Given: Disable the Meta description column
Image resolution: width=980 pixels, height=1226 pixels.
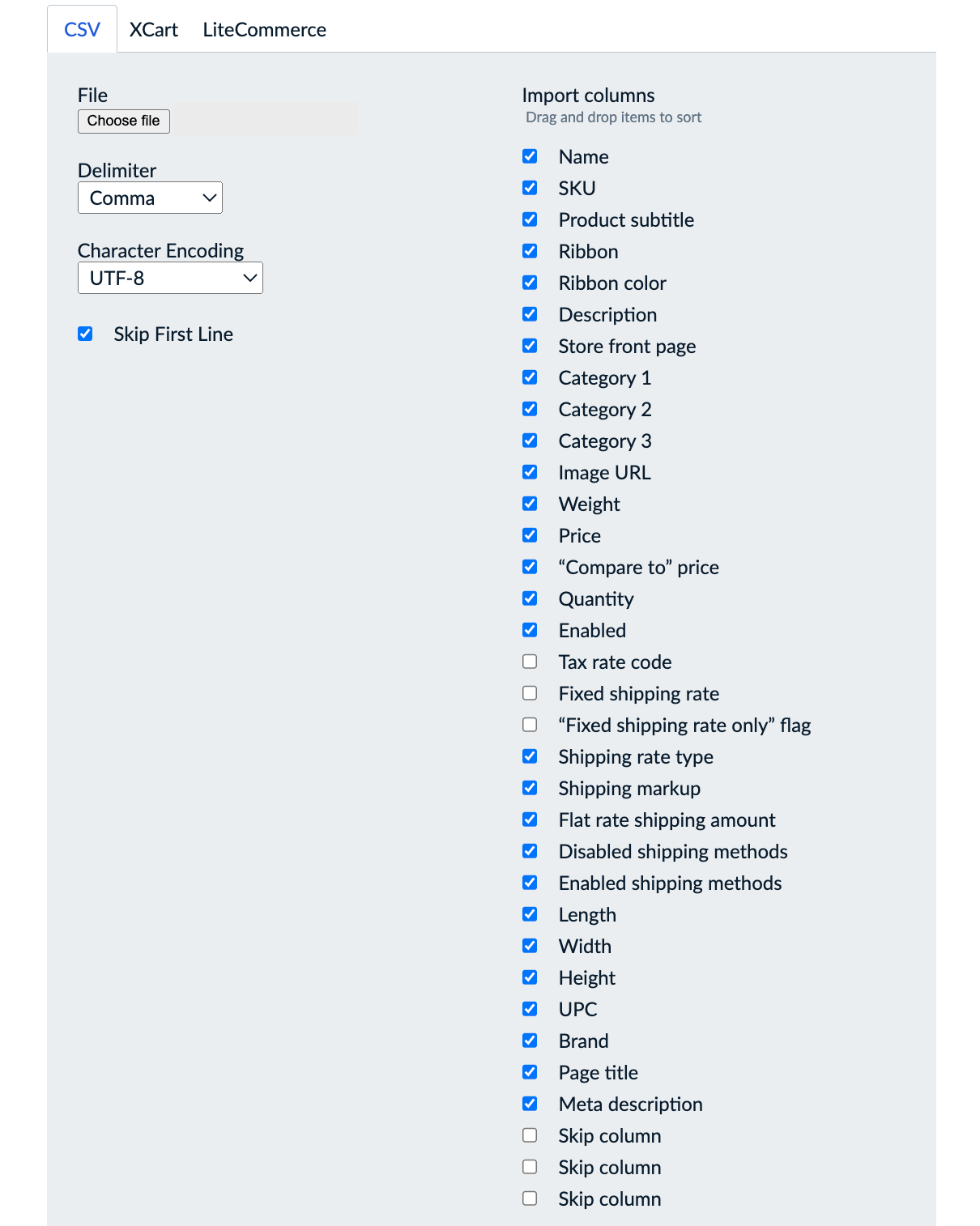Looking at the screenshot, I should pyautogui.click(x=530, y=1103).
